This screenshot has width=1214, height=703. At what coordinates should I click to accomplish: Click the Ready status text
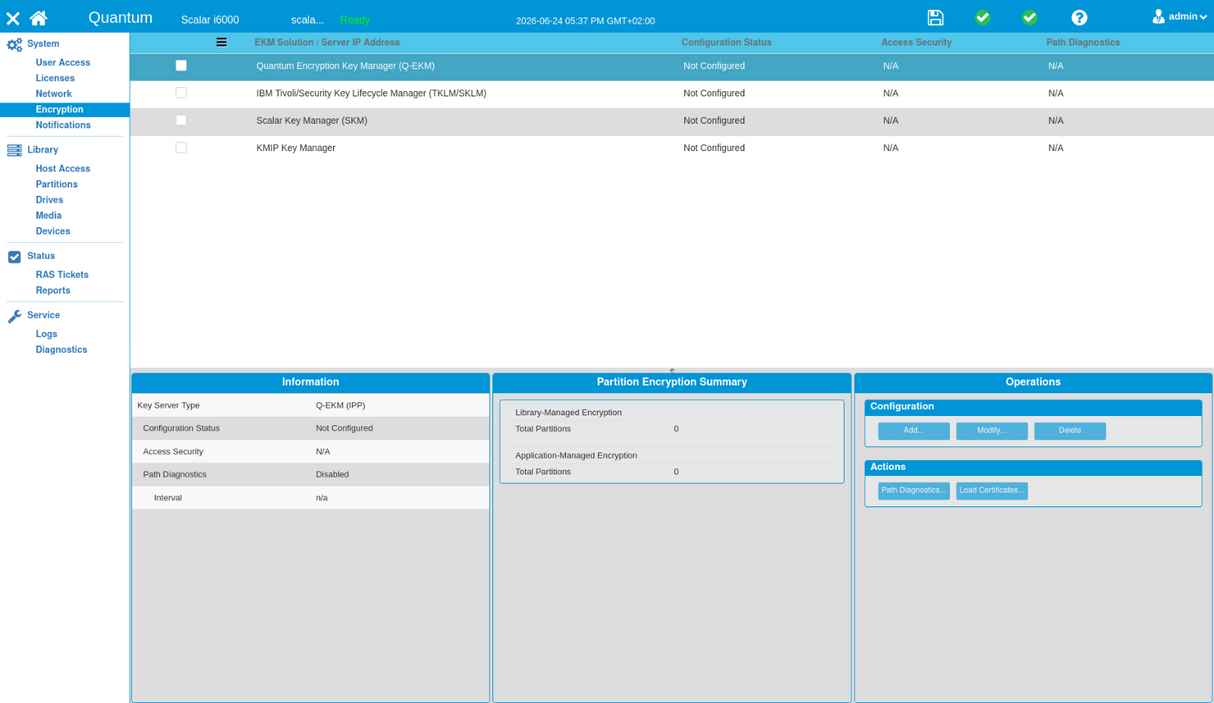355,20
